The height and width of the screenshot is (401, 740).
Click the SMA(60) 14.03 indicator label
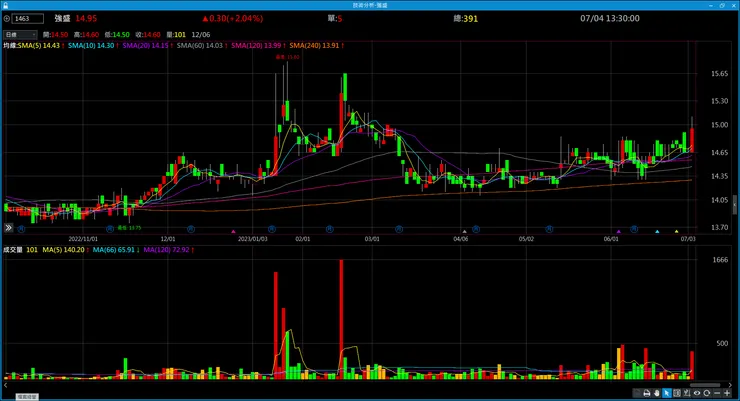coord(202,45)
